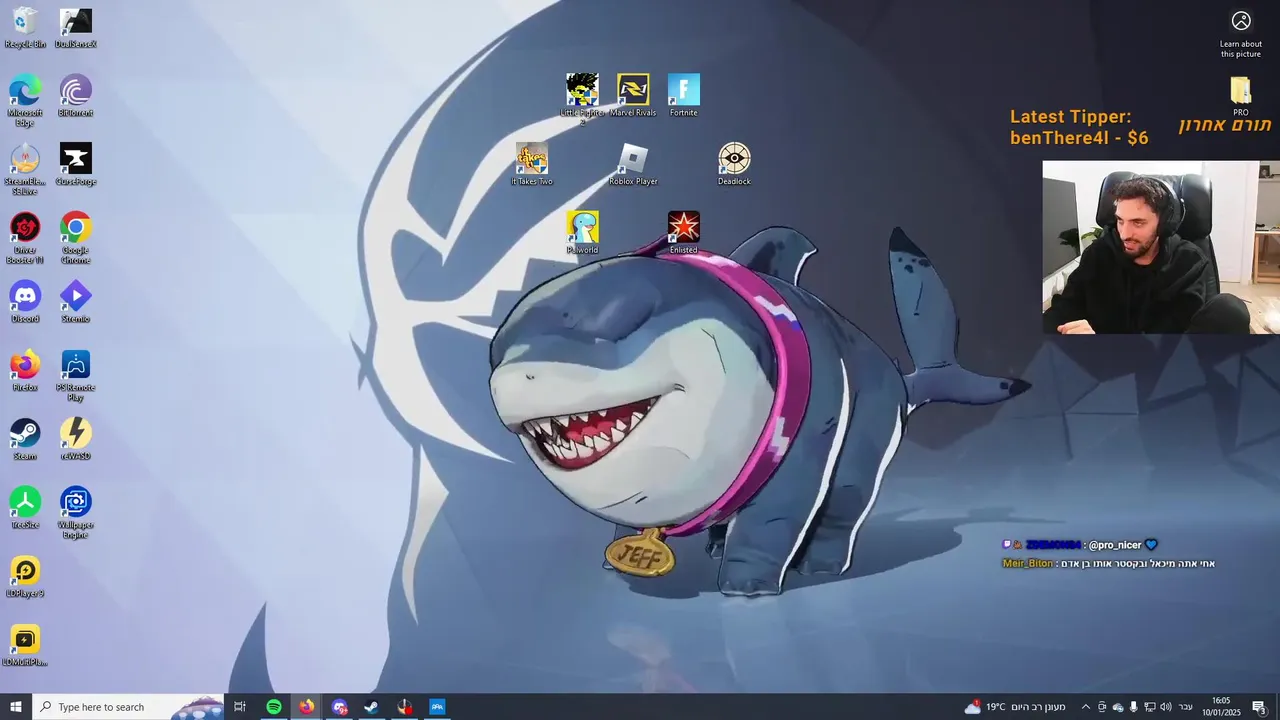
Task: Open the Windows Start menu
Action: (x=16, y=707)
